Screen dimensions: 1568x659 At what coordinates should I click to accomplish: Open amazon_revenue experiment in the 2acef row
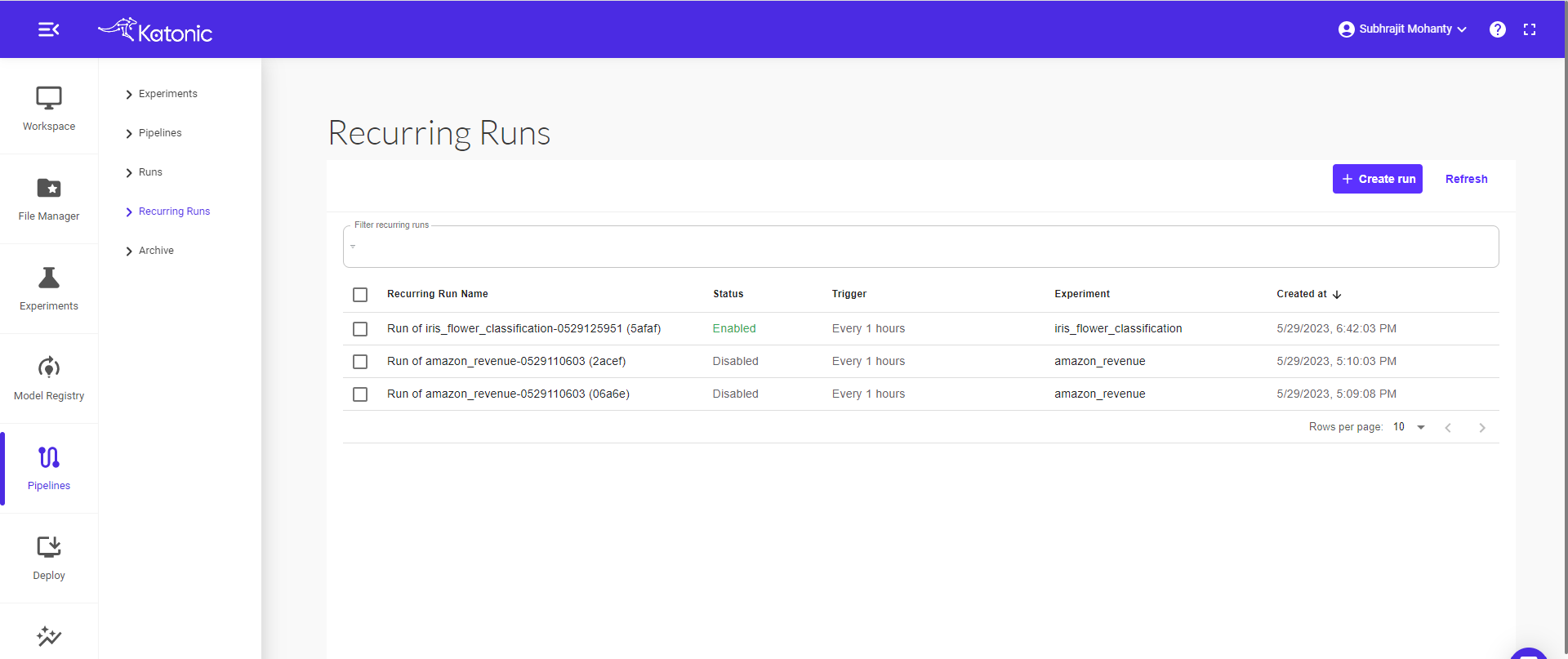coord(1100,361)
